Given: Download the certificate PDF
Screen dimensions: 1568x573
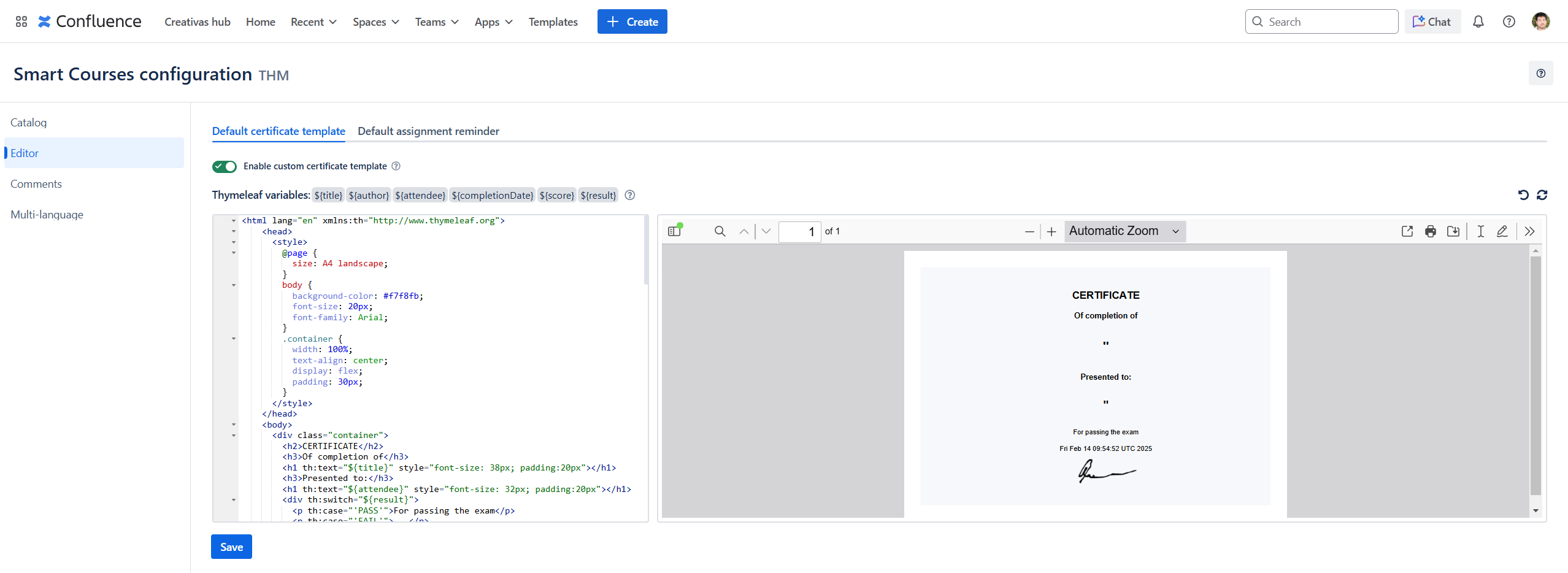Looking at the screenshot, I should pyautogui.click(x=1453, y=231).
